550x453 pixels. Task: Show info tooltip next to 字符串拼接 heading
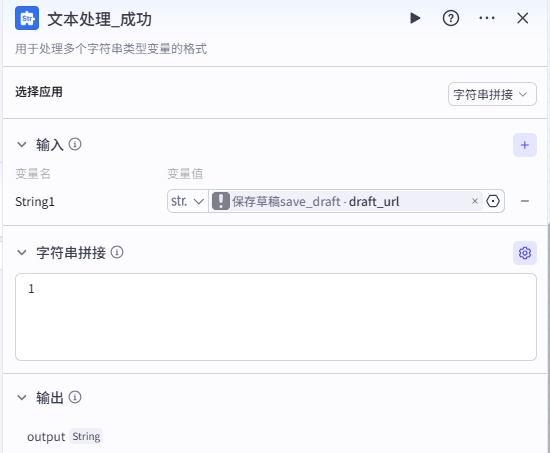pos(117,252)
